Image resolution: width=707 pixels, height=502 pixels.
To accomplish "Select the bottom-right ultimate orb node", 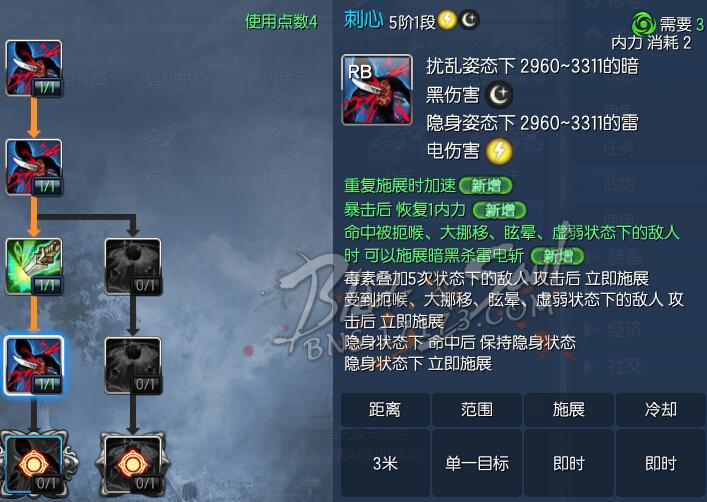I will click(x=133, y=465).
